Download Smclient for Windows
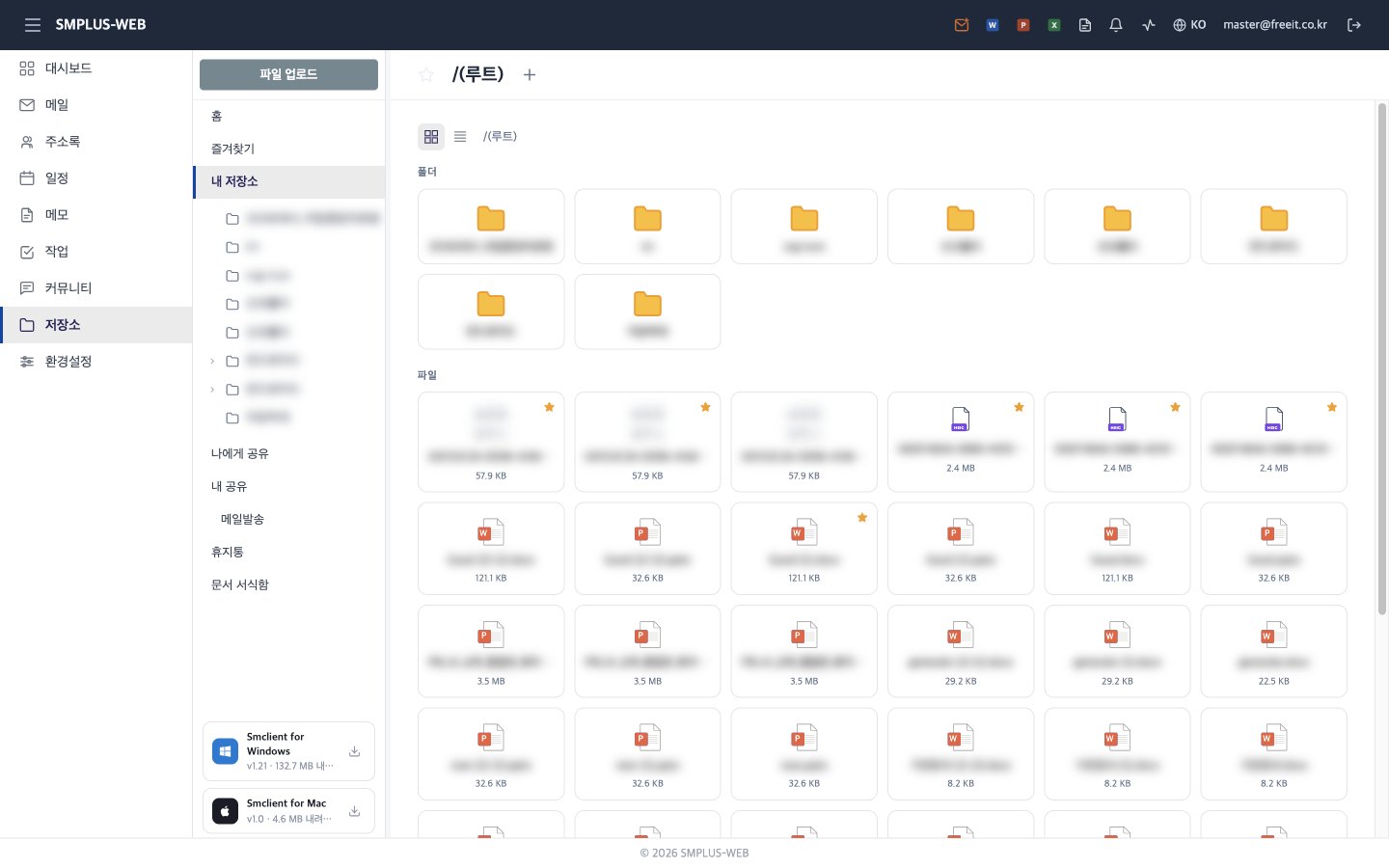The width and height of the screenshot is (1389, 868). (x=354, y=751)
